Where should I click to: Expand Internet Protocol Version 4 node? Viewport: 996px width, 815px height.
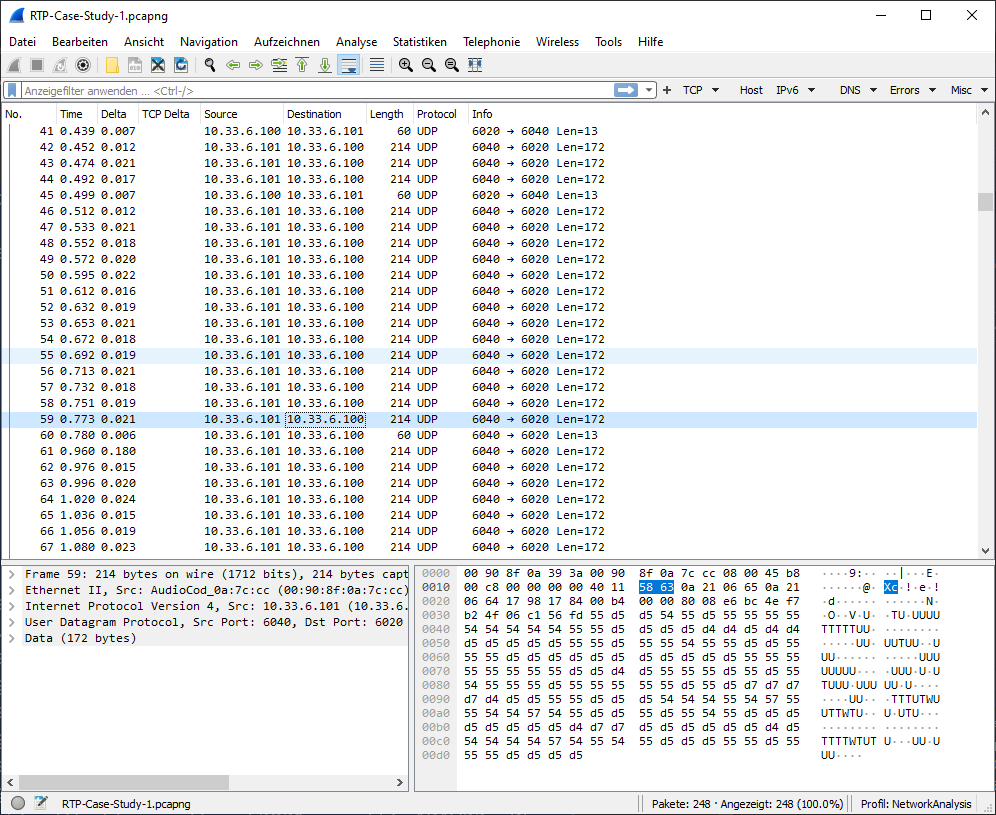[11, 606]
